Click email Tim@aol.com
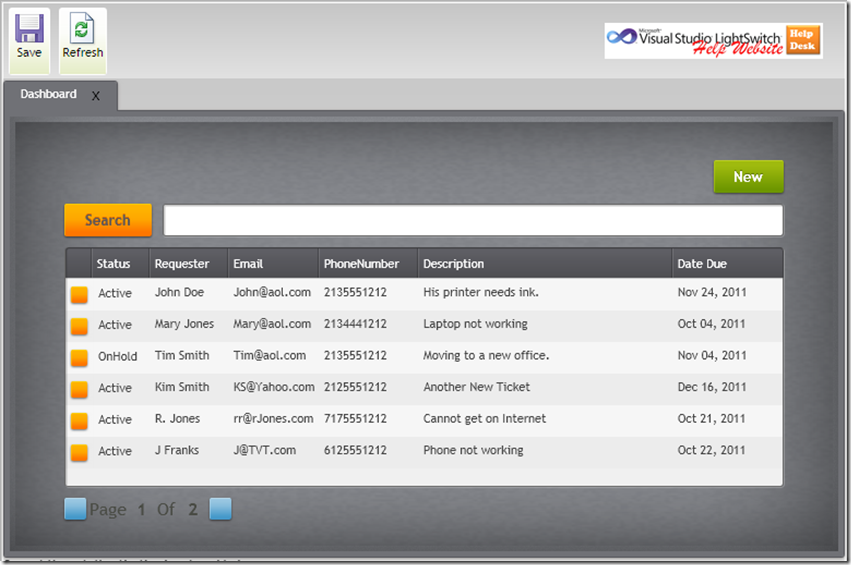 tap(270, 355)
